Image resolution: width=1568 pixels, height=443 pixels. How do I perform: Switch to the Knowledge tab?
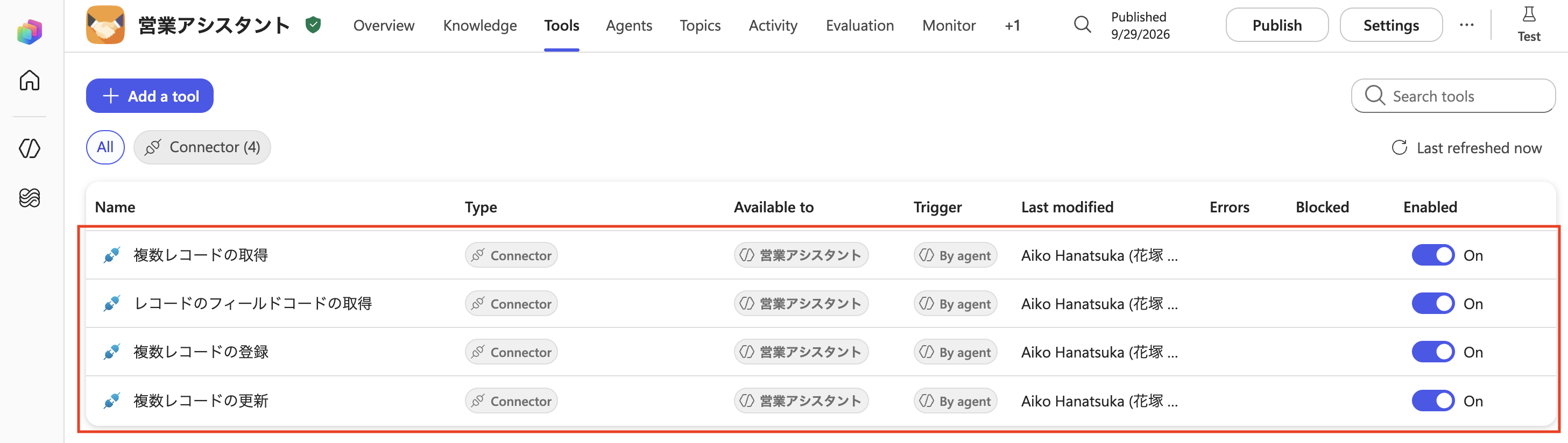point(479,26)
